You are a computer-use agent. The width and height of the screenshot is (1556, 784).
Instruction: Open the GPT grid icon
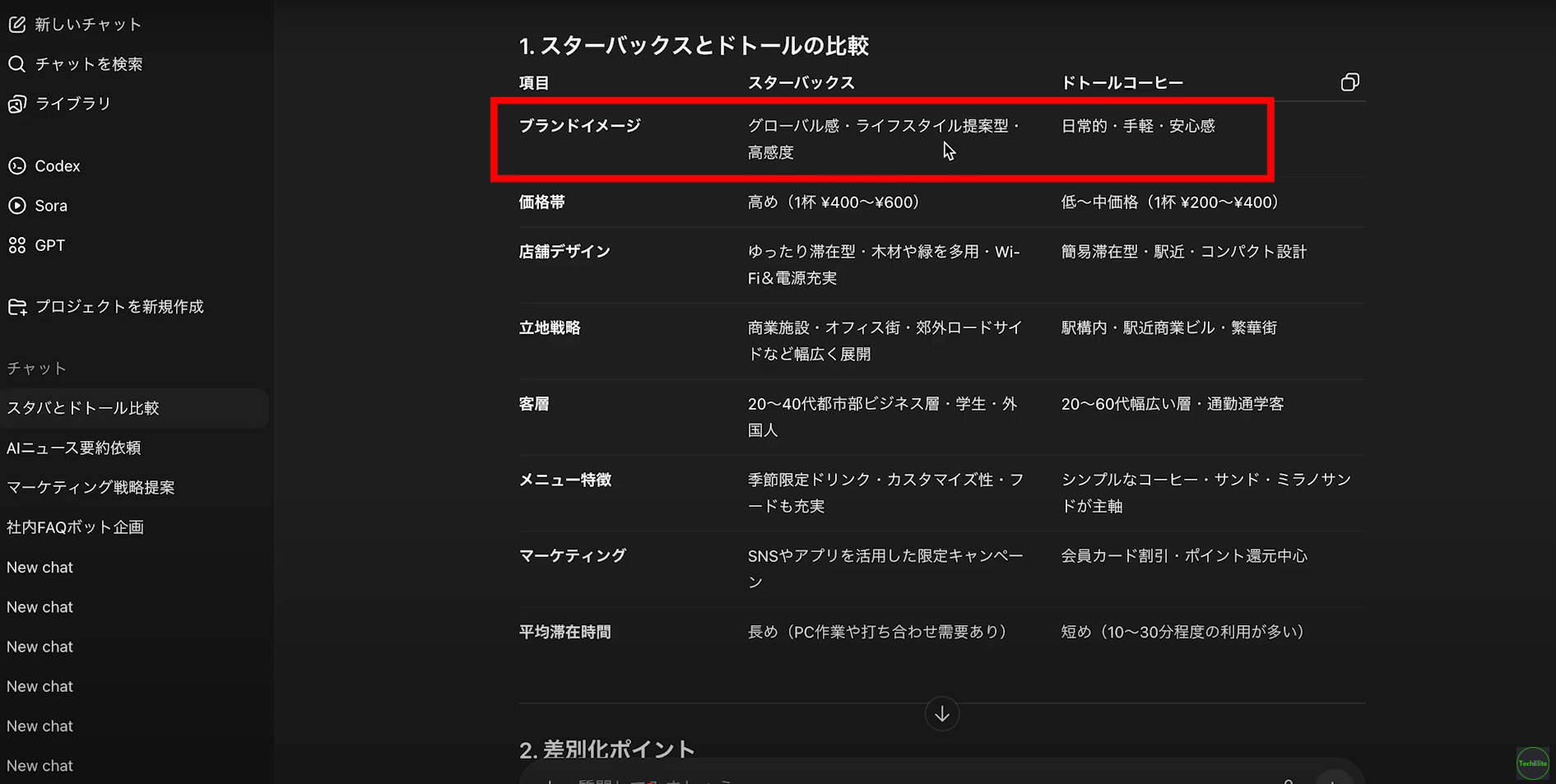pos(16,245)
